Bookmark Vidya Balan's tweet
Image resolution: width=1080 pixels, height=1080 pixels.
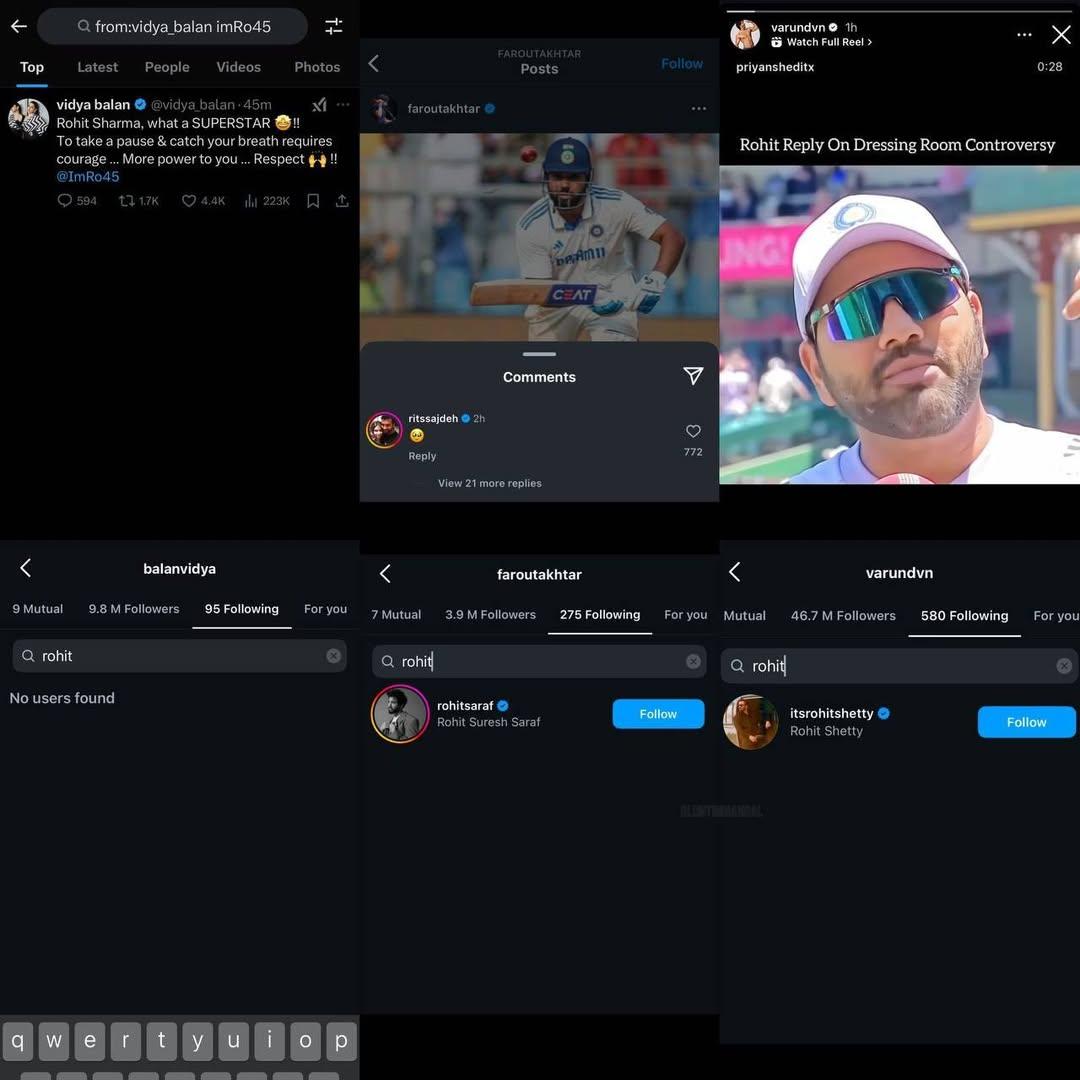coord(313,200)
